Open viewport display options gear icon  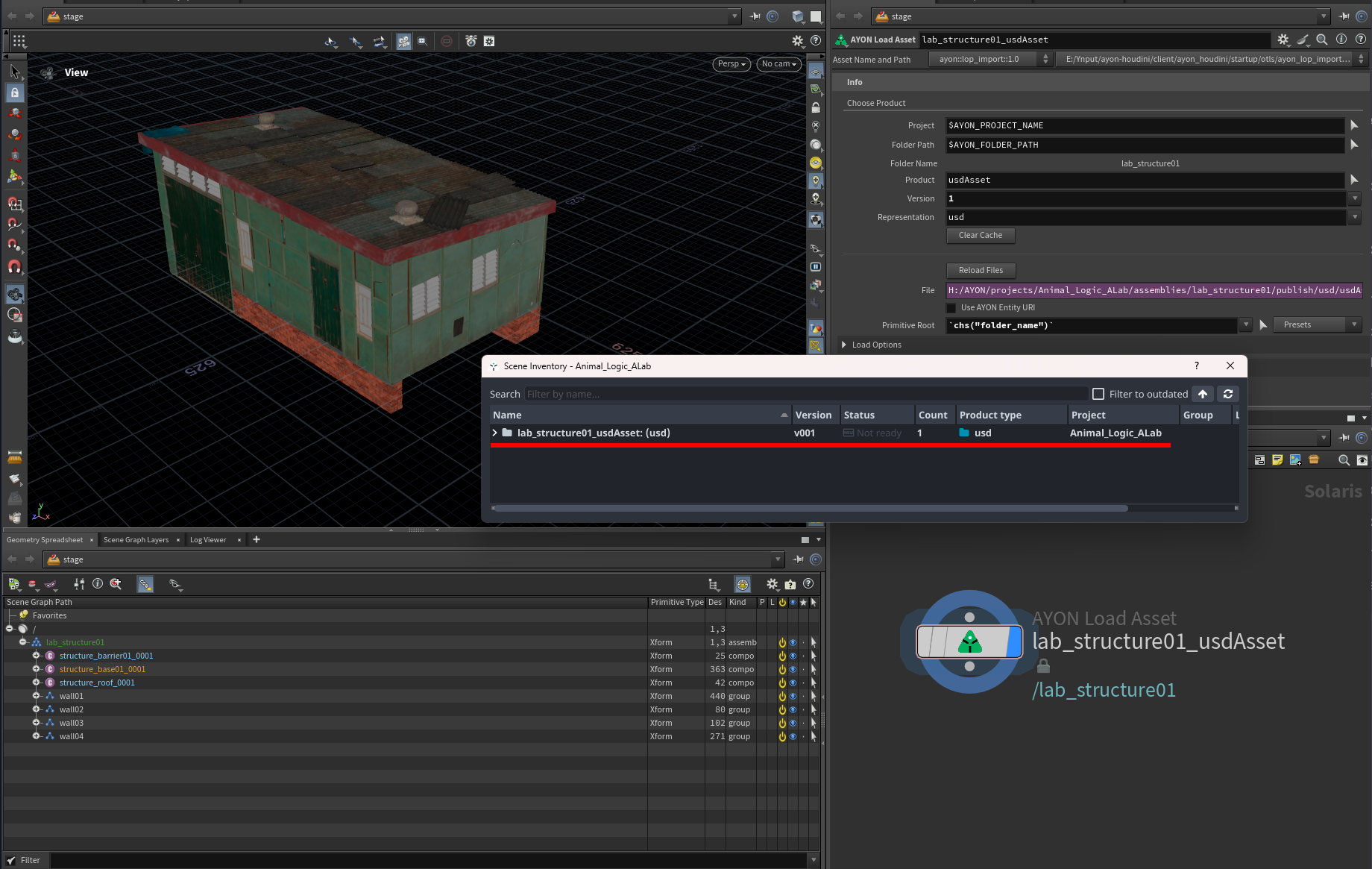point(797,41)
